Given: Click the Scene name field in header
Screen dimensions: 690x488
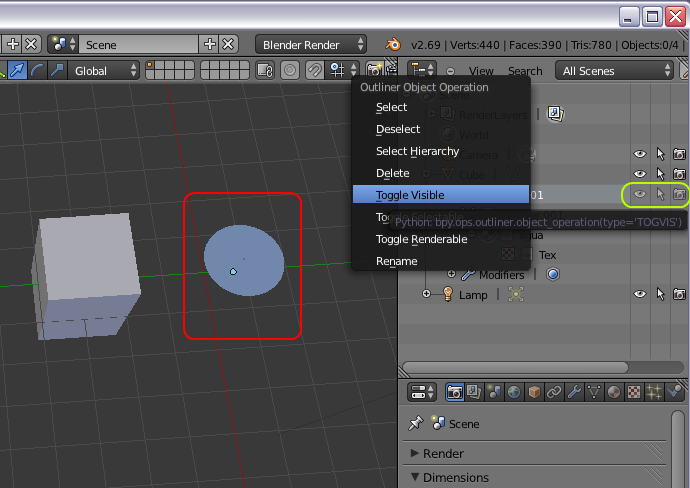Looking at the screenshot, I should point(139,44).
